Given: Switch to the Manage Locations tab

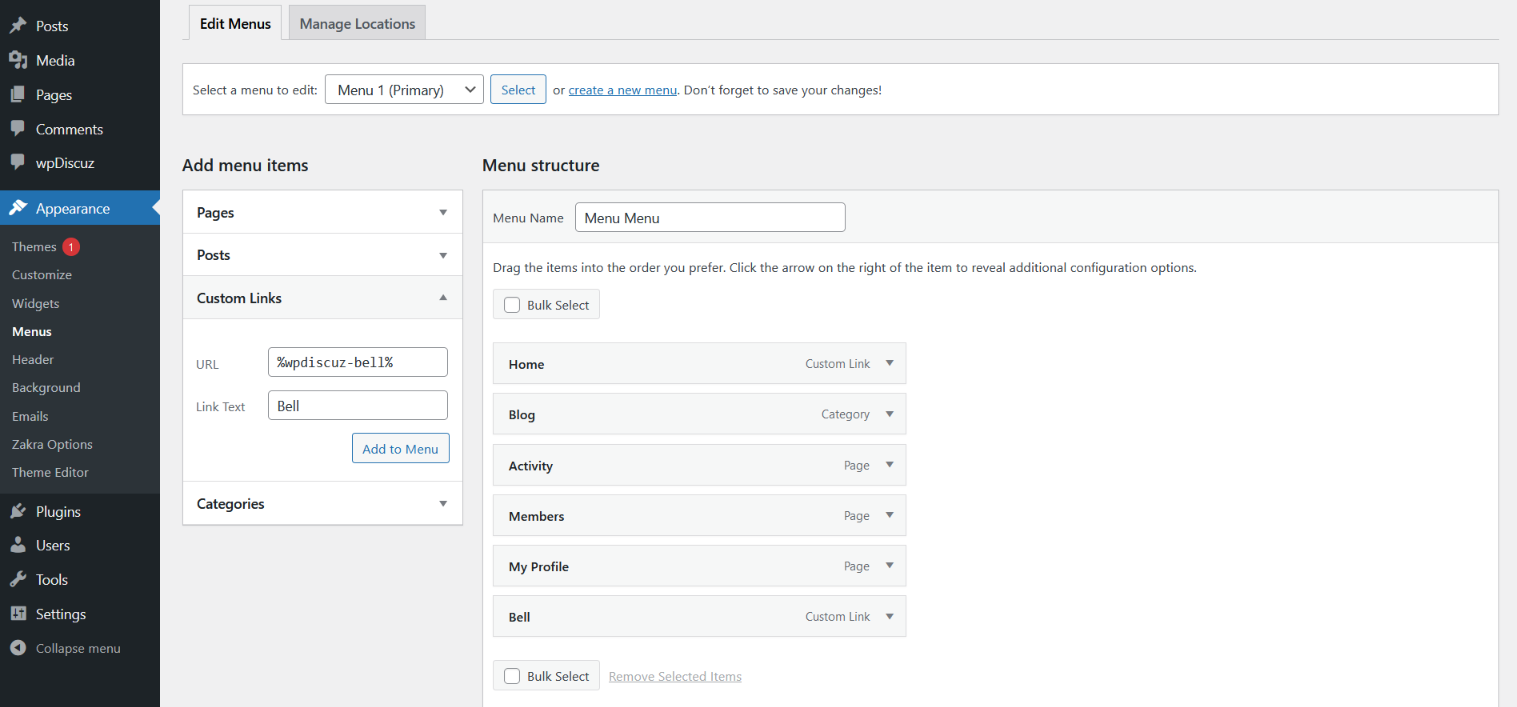Looking at the screenshot, I should 357,24.
